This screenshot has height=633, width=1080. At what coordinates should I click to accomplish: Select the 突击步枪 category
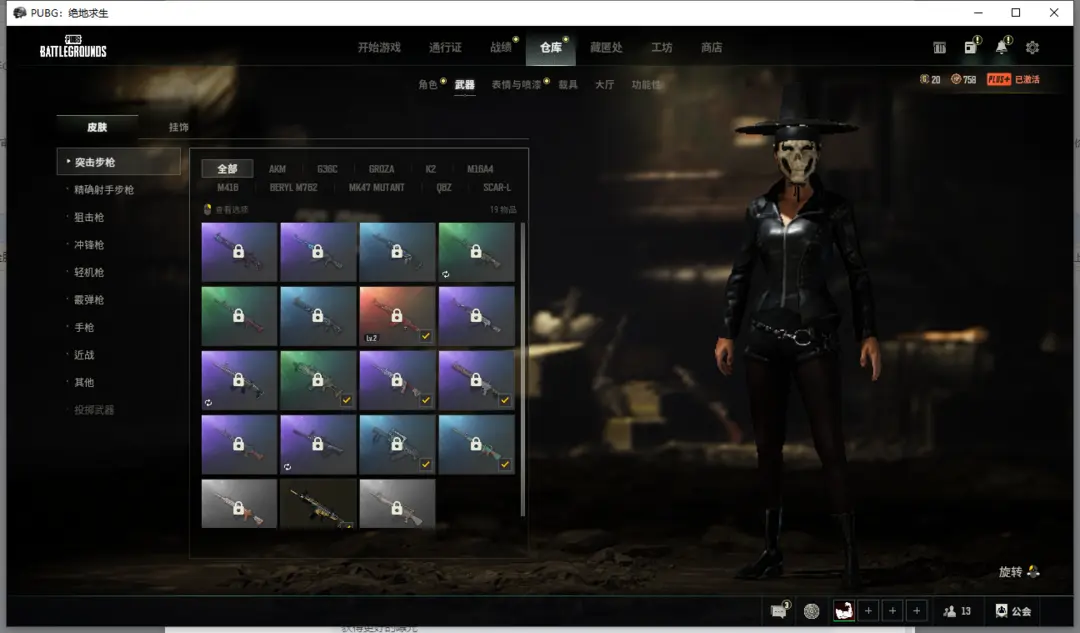118,162
